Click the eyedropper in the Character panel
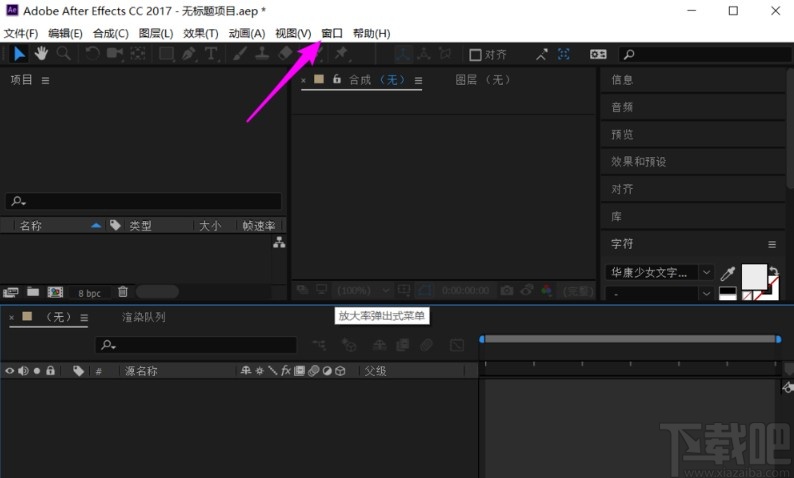The image size is (794, 478). 728,273
